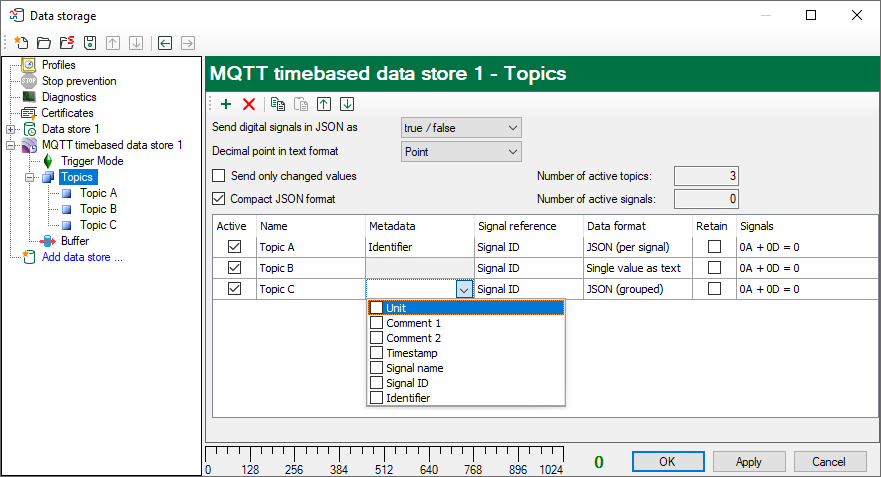Check Signal ID in metadata list
Screen dimensions: 881x477
click(376, 383)
